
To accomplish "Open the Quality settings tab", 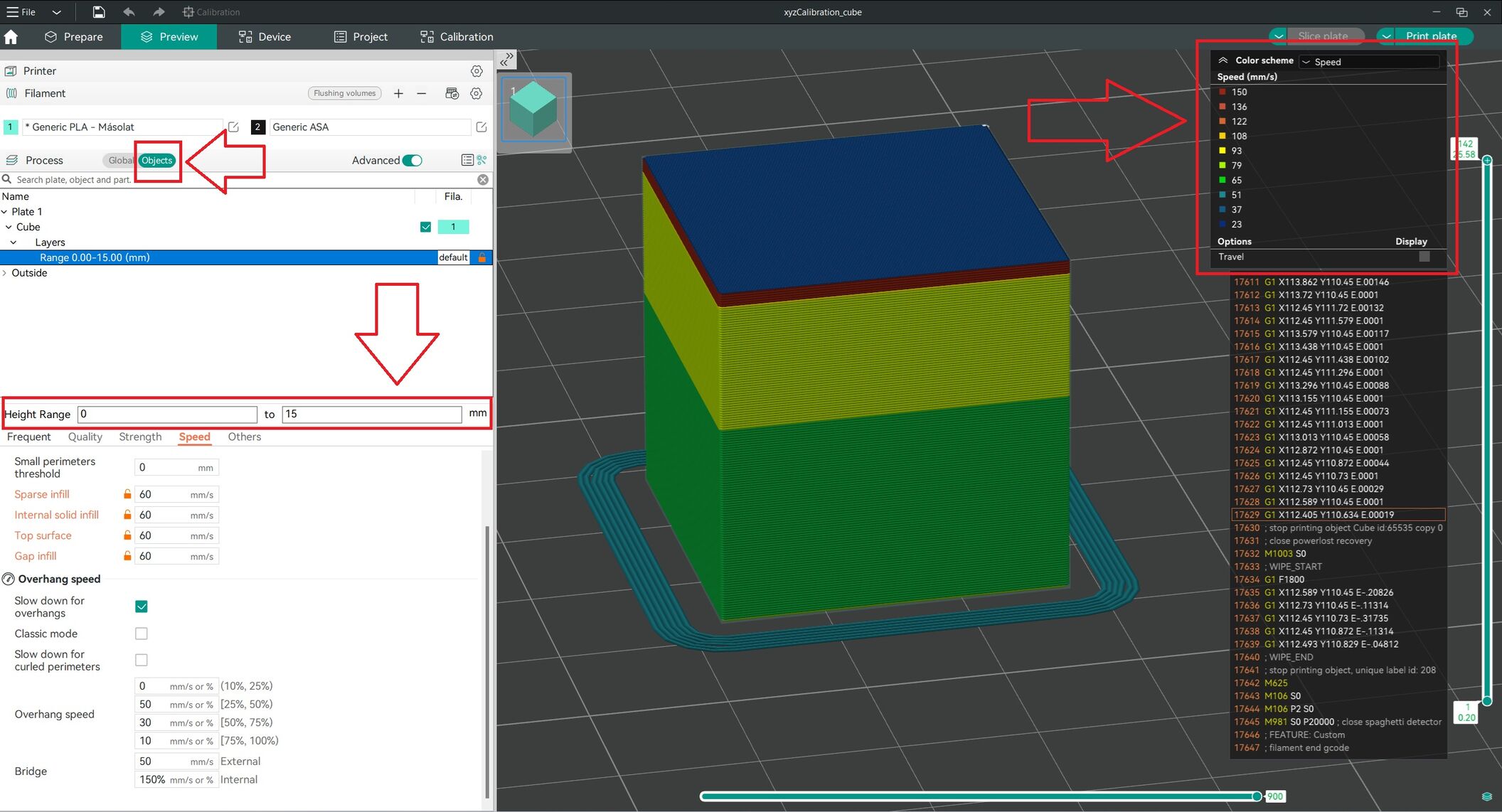I will [x=85, y=437].
